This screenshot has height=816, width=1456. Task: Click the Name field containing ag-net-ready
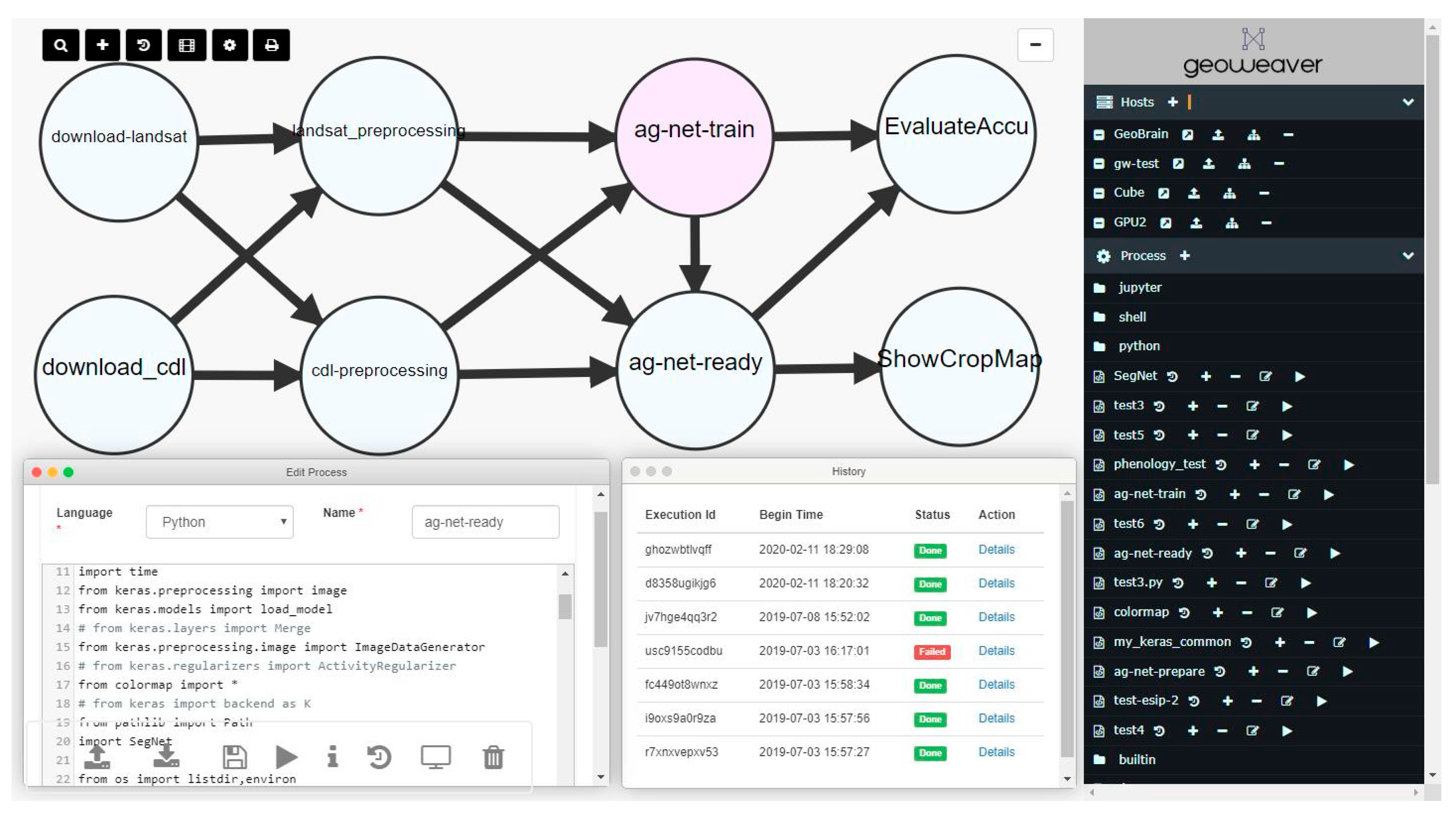click(485, 522)
